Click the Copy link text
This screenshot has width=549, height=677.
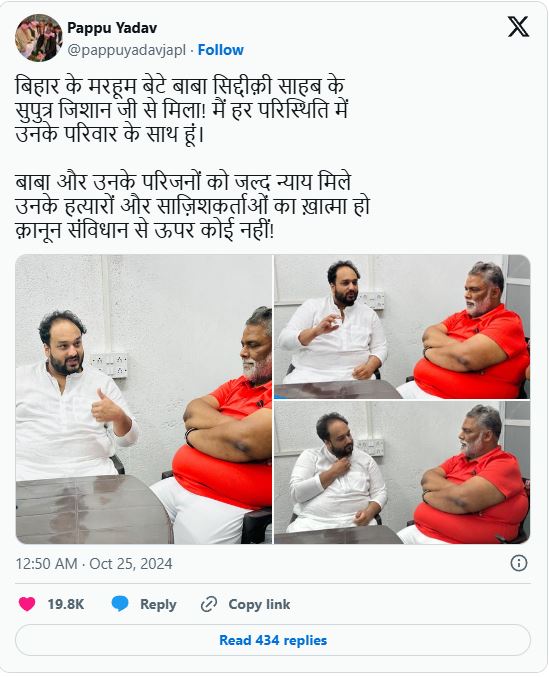coord(259,604)
